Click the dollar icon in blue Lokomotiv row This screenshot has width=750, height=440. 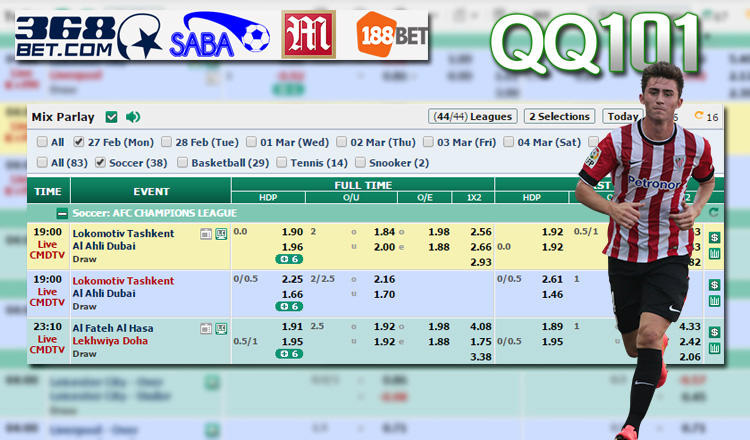[x=714, y=285]
